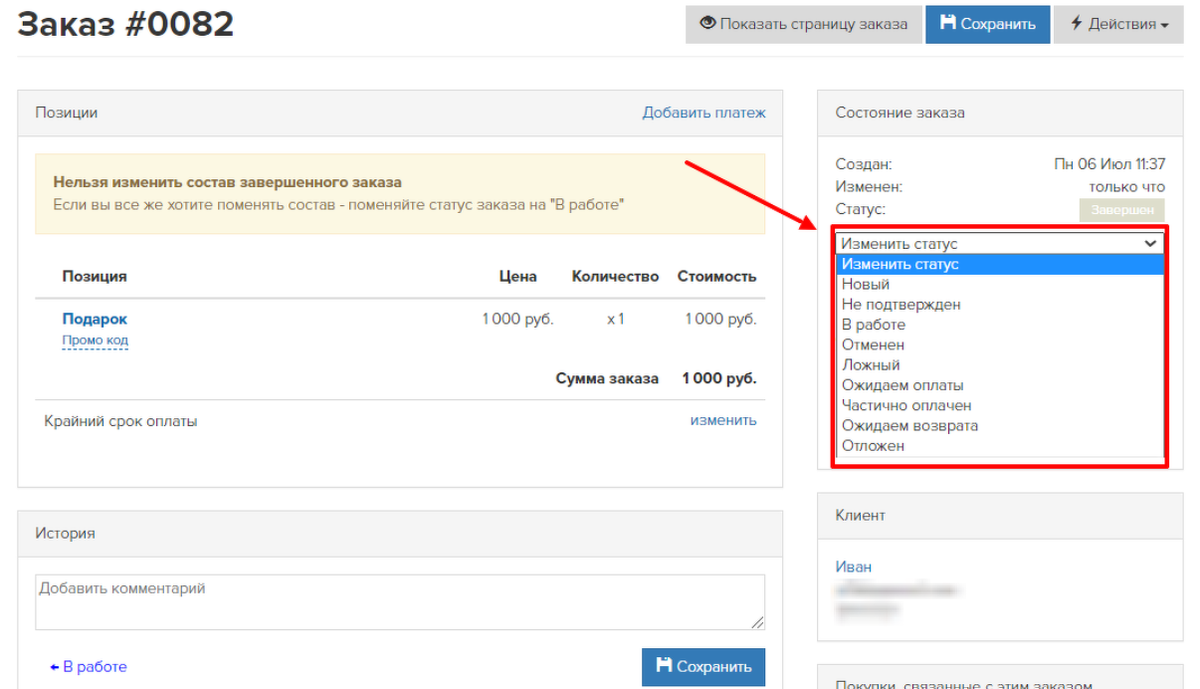The image size is (1200, 689).
Task: Click the 'x 1' quantity value
Action: (x=615, y=319)
